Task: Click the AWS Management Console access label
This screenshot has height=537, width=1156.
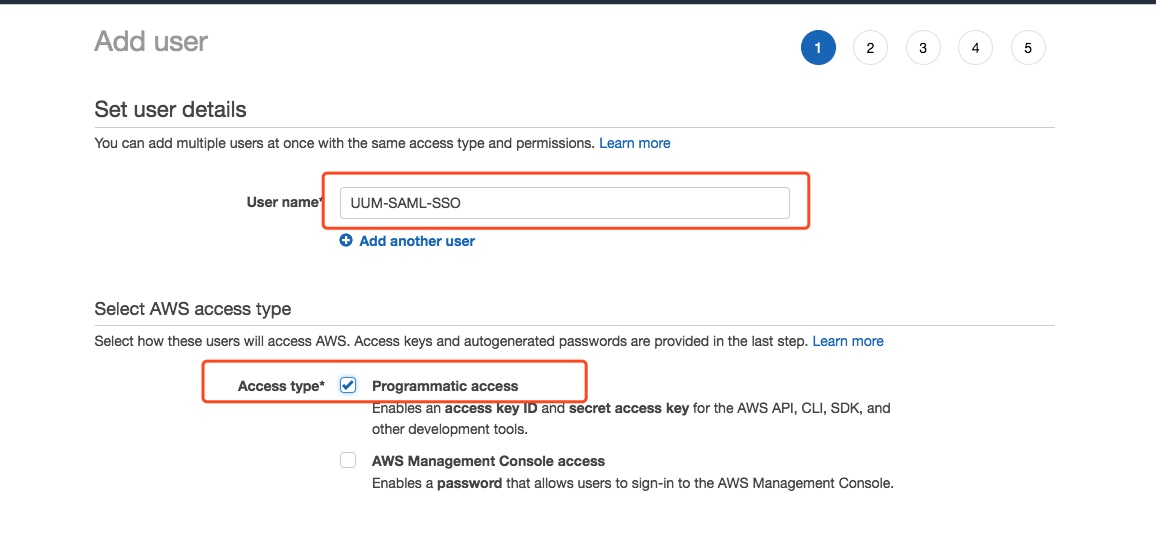Action: 488,461
